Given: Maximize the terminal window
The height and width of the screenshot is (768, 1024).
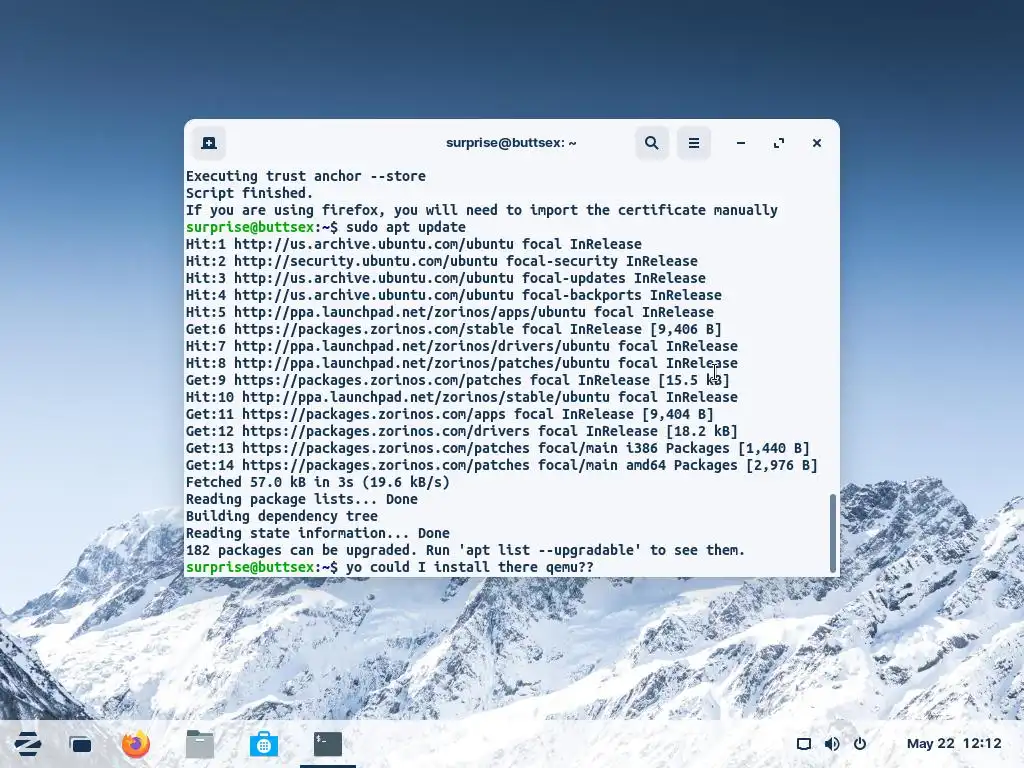Looking at the screenshot, I should (x=778, y=143).
